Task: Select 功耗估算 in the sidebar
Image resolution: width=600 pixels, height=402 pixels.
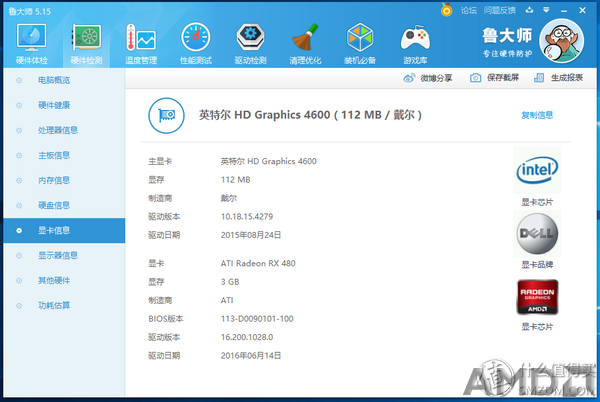Action: [x=64, y=306]
